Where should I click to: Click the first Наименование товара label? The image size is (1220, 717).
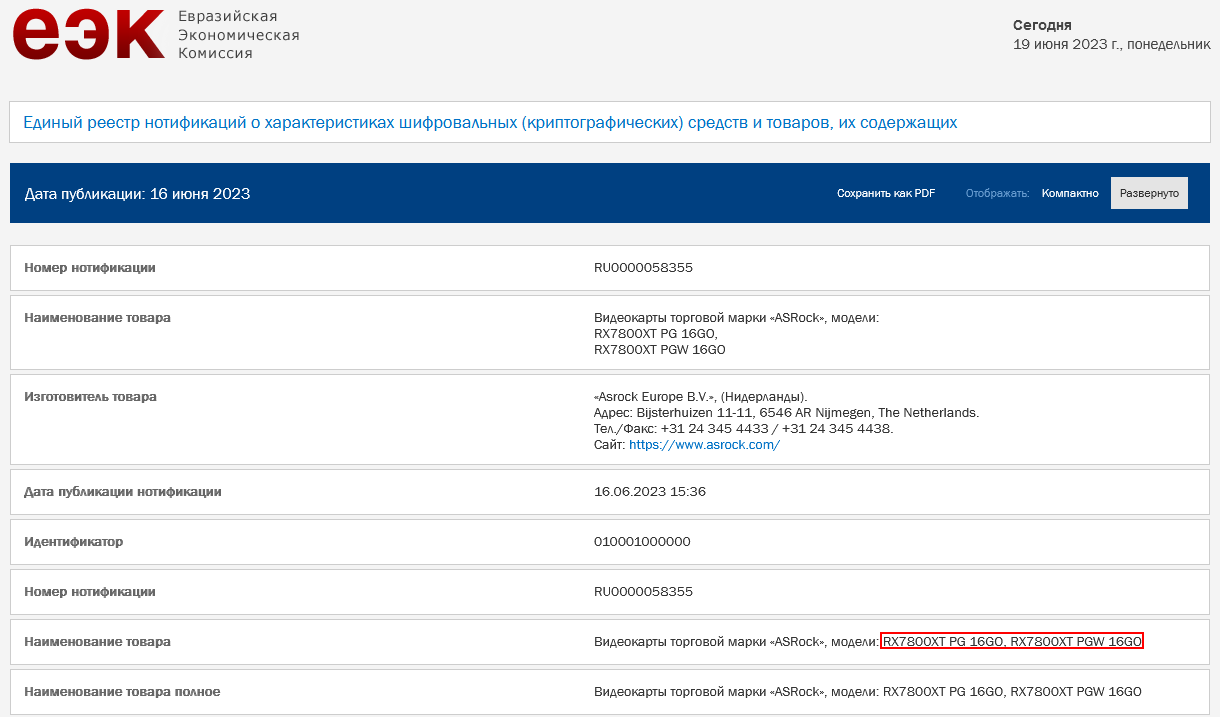pos(97,318)
